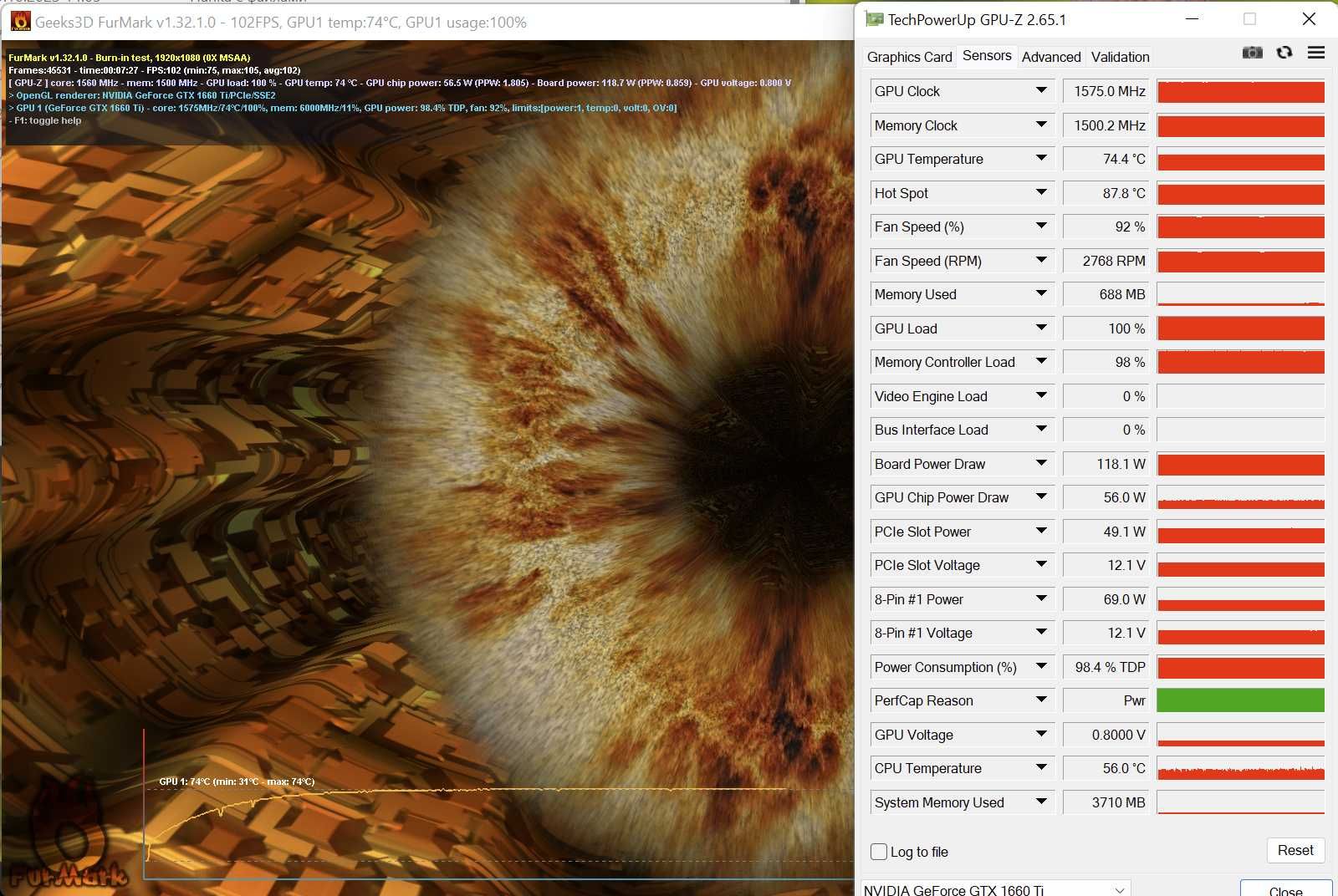Open the PCIe Slot Power dropdown
Viewport: 1338px width, 896px height.
point(1041,531)
